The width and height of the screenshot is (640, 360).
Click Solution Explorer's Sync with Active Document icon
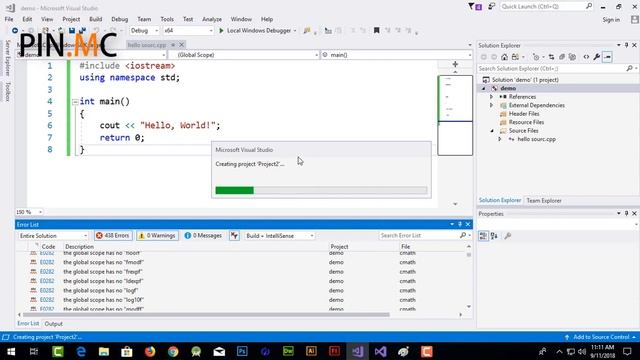click(x=551, y=57)
